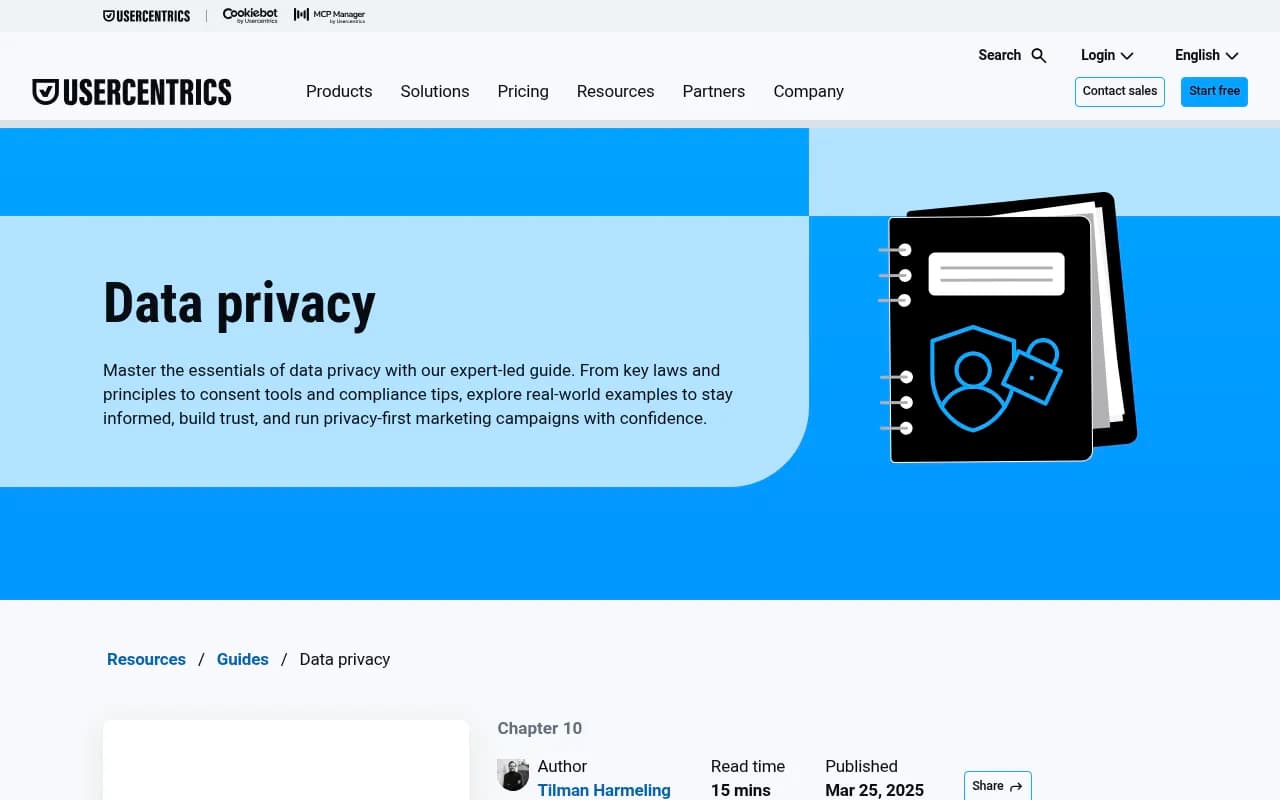Open the Company menu
The height and width of the screenshot is (800, 1280).
(x=809, y=91)
